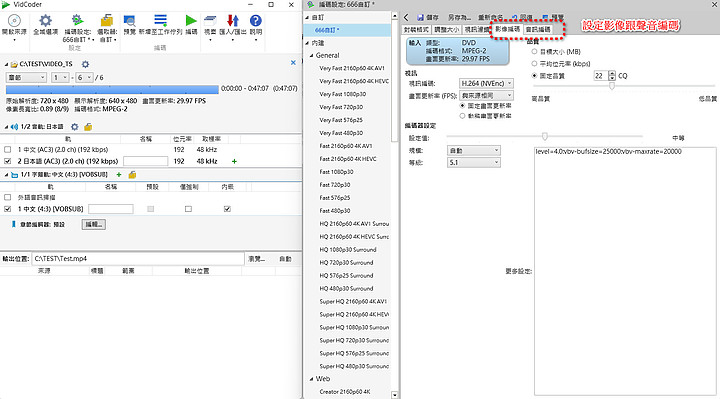Click the chapter markers edit (編輯...) button
720x399 pixels.
(94, 224)
